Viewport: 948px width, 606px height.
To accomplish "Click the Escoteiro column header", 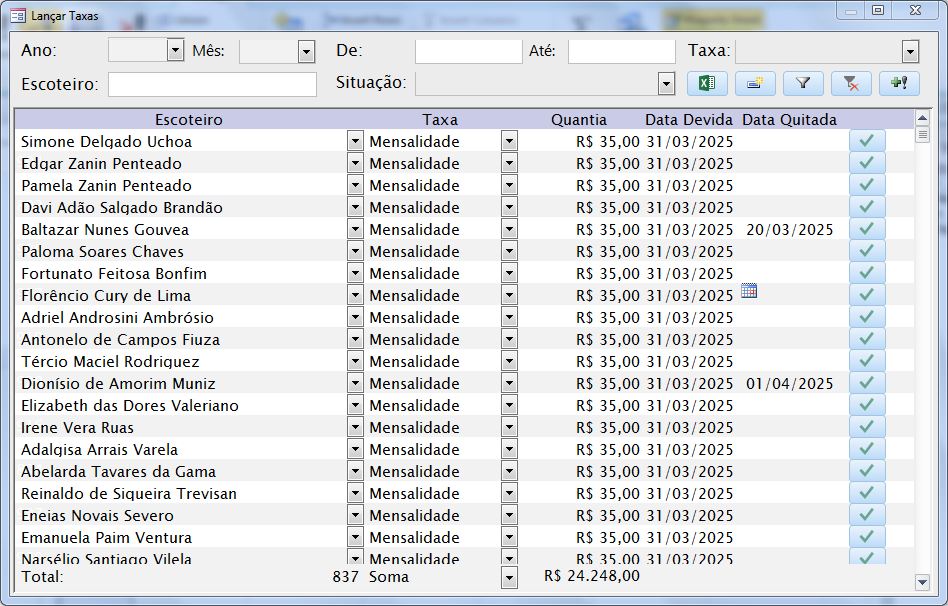I will [189, 119].
